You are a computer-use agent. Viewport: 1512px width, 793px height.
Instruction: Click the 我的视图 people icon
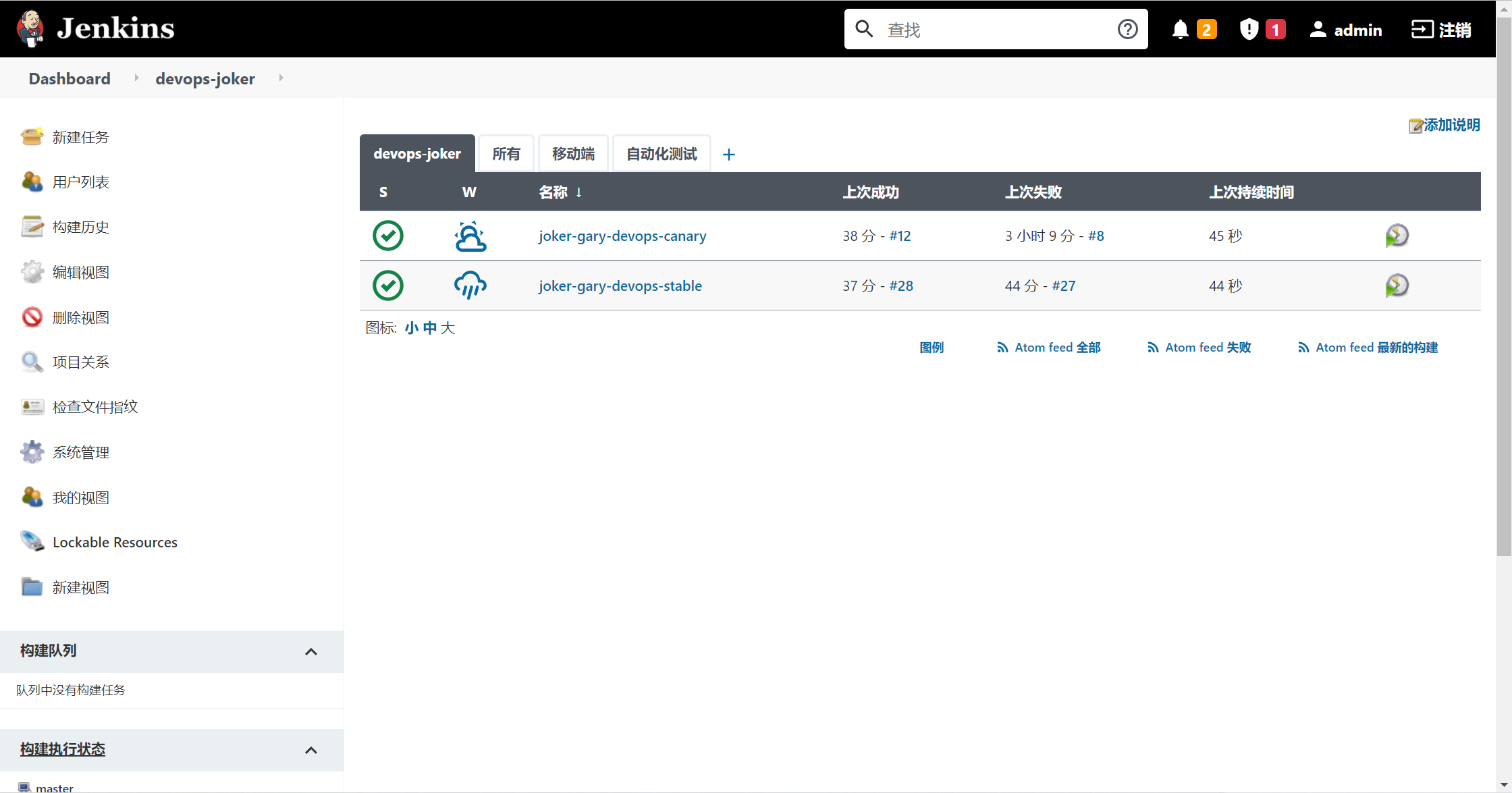[x=32, y=497]
